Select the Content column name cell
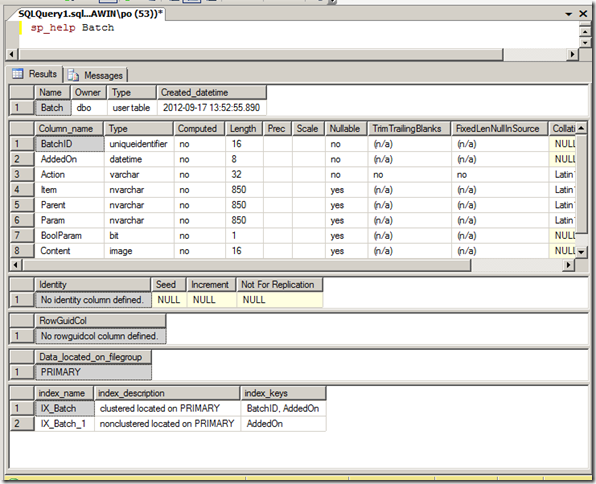 coord(69,251)
